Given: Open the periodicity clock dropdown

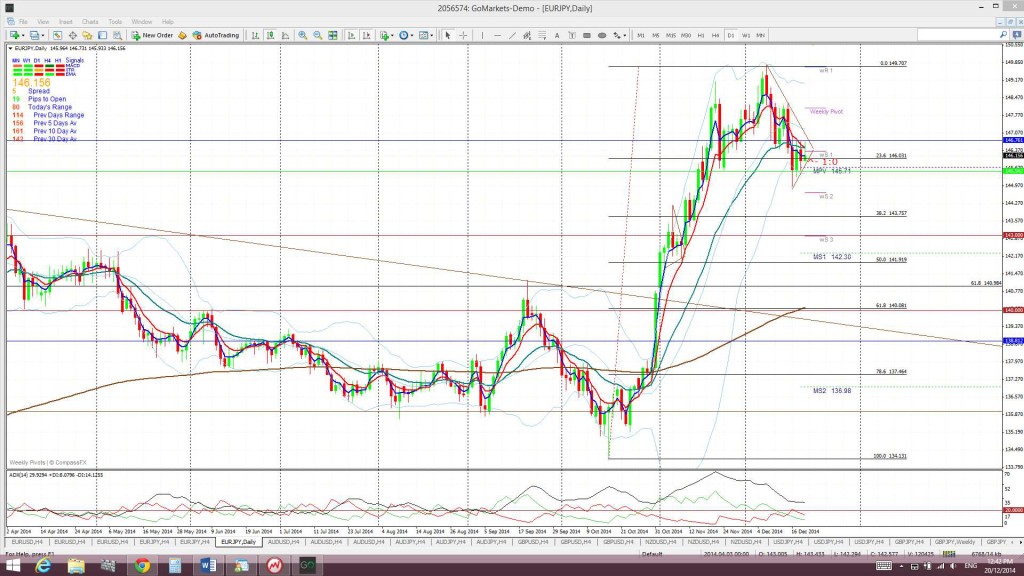Looking at the screenshot, I should [x=411, y=35].
